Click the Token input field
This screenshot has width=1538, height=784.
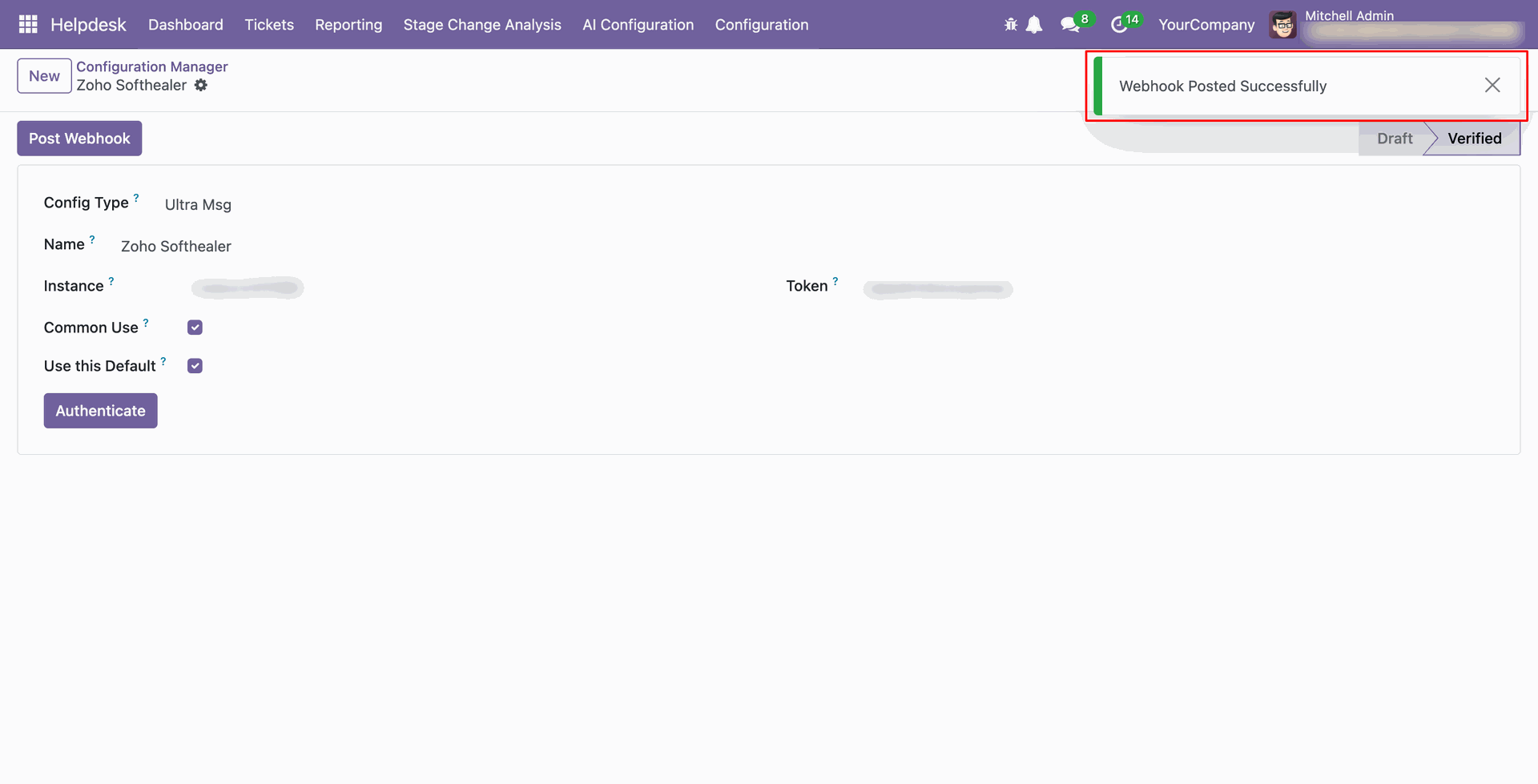coord(938,288)
